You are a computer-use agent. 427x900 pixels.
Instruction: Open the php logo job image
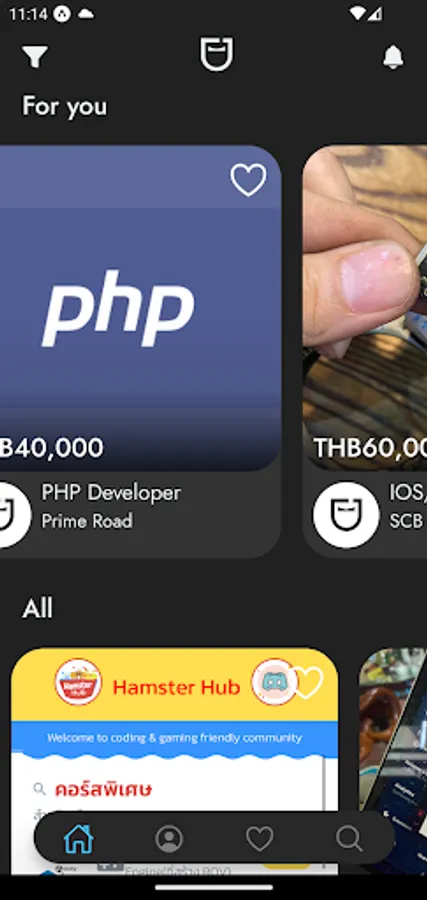click(140, 308)
